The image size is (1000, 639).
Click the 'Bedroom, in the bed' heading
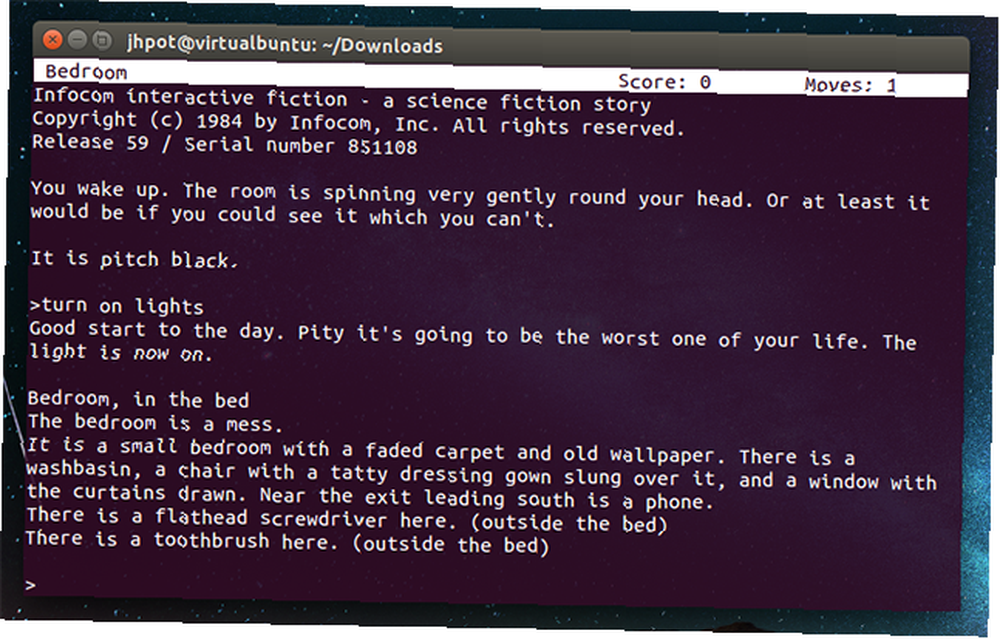coord(138,399)
